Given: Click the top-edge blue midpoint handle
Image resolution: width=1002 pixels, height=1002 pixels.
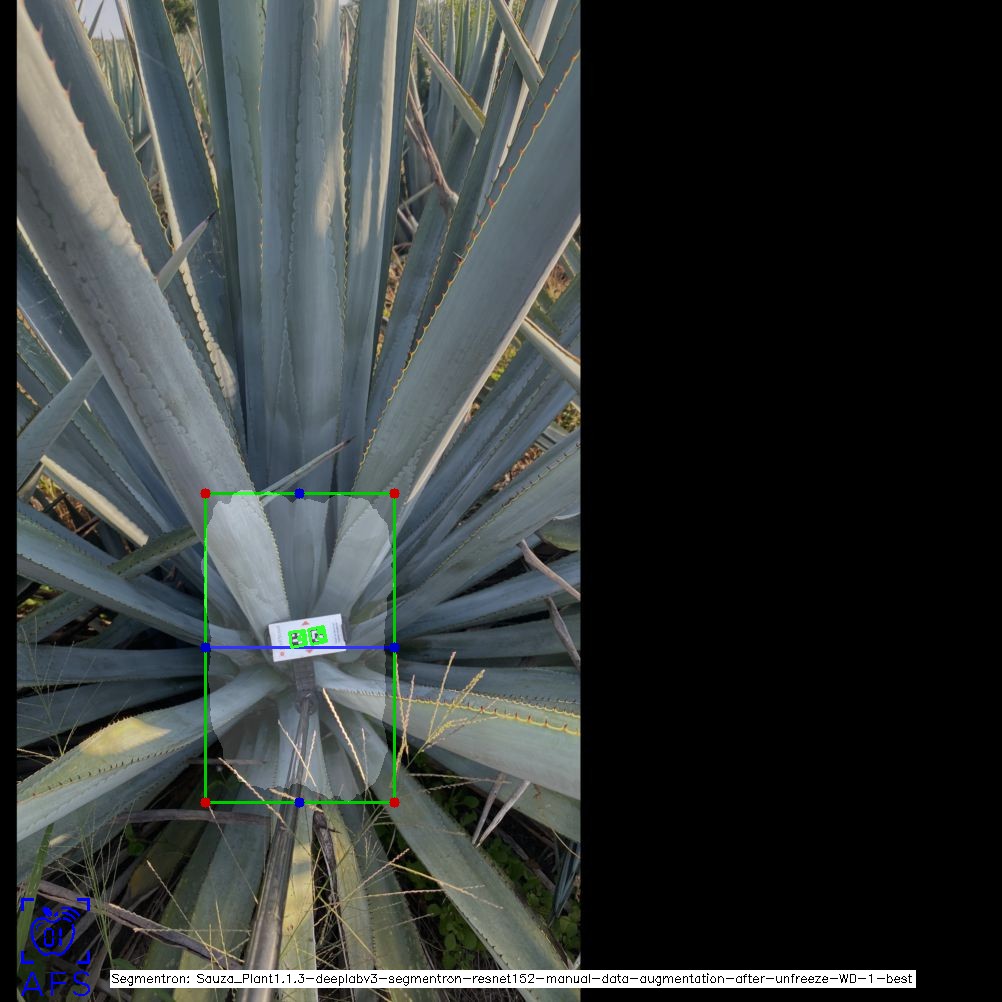Looking at the screenshot, I should pos(299,493).
